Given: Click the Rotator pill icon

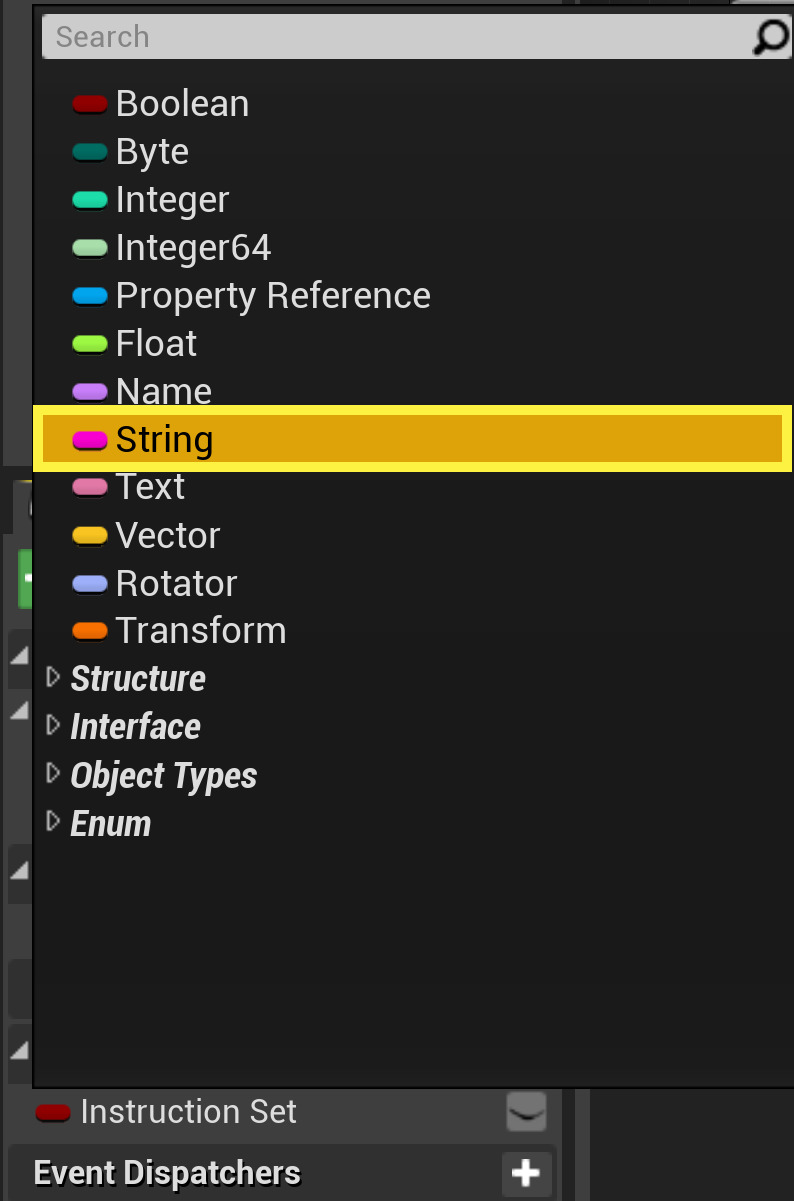Looking at the screenshot, I should pyautogui.click(x=90, y=583).
